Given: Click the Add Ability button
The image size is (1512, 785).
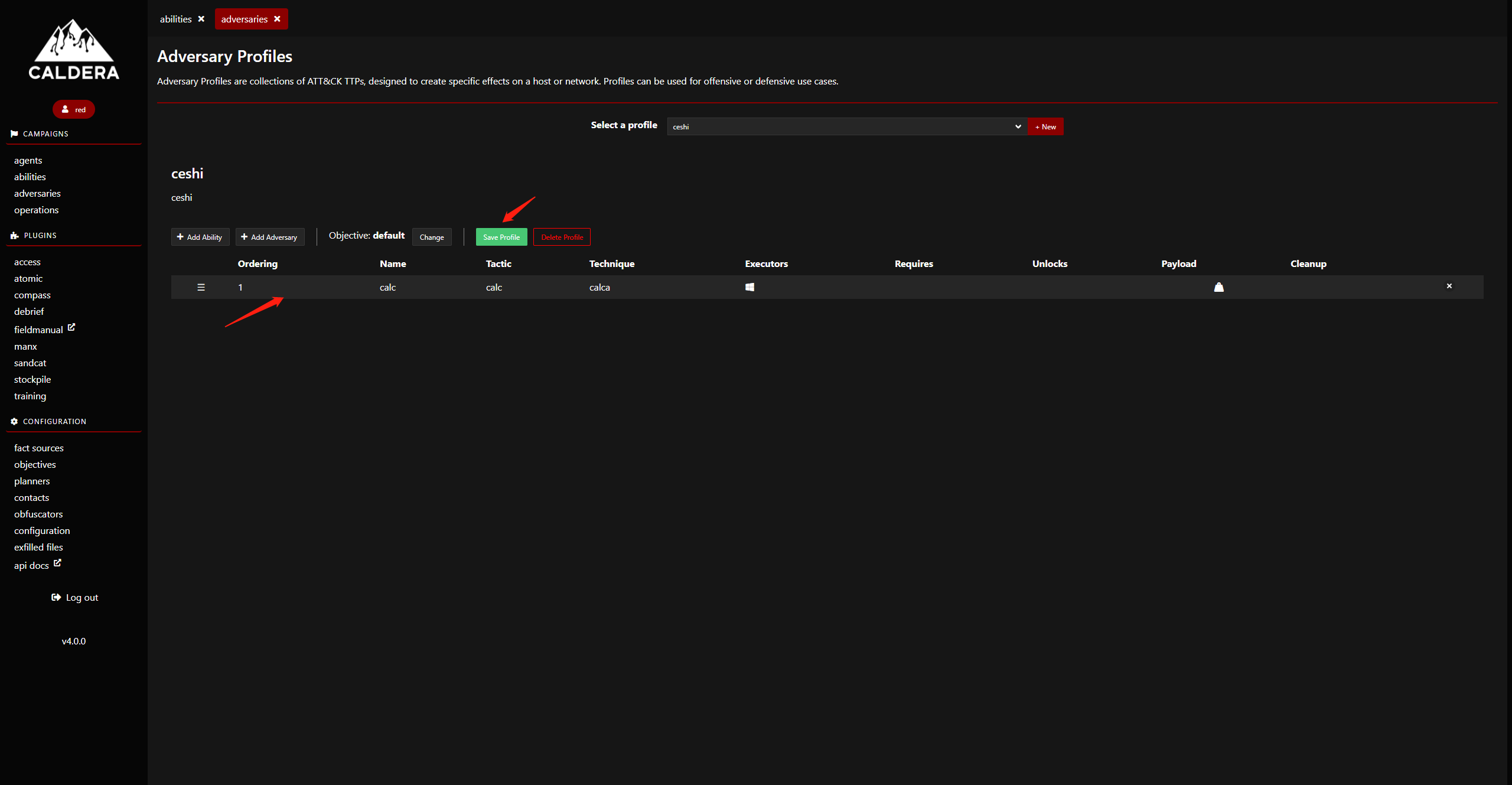Looking at the screenshot, I should [x=200, y=237].
